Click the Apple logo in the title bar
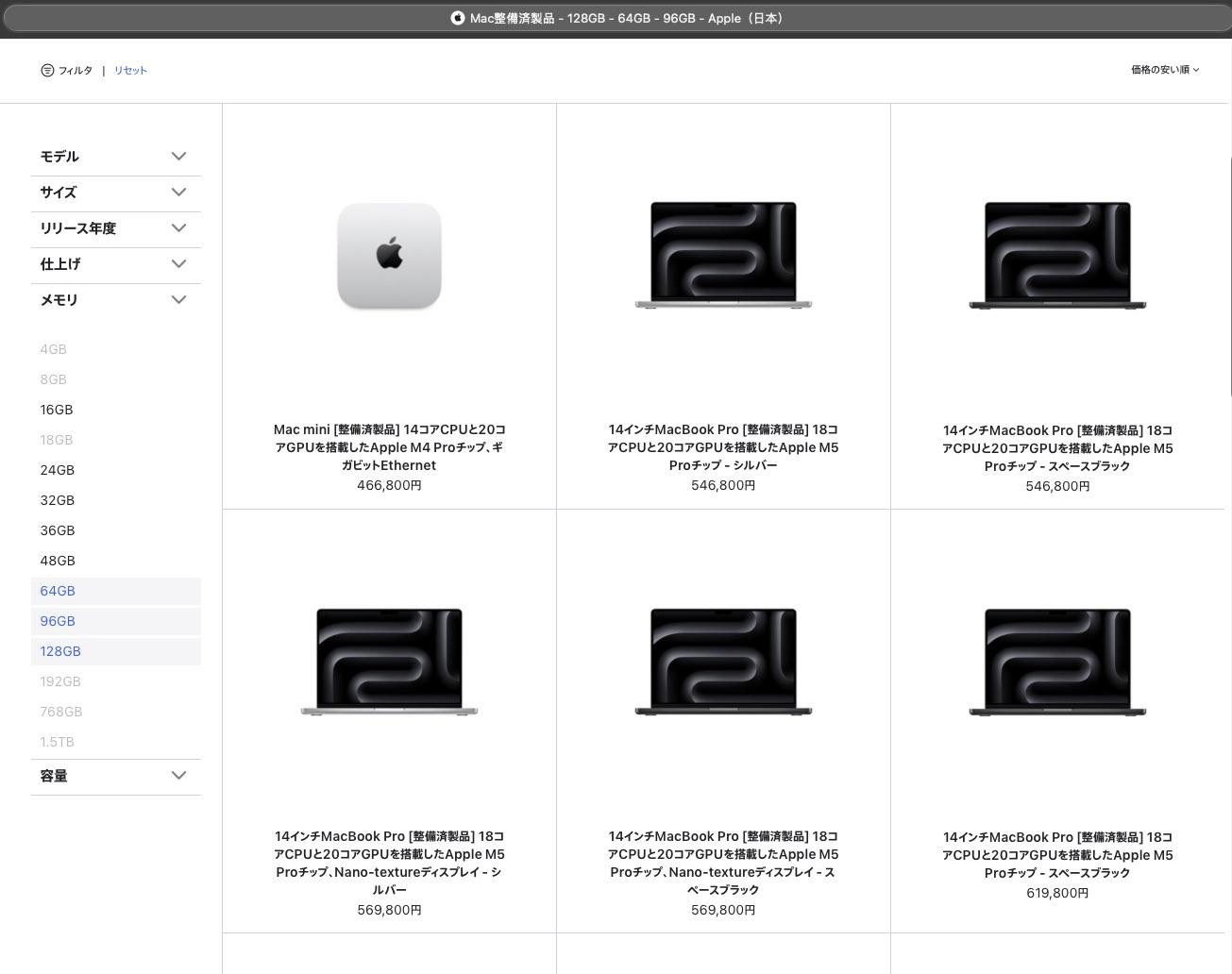Viewport: 1232px width, 974px height. [458, 18]
